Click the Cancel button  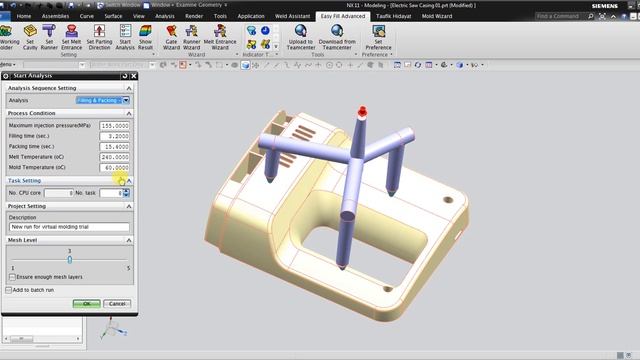pyautogui.click(x=117, y=304)
